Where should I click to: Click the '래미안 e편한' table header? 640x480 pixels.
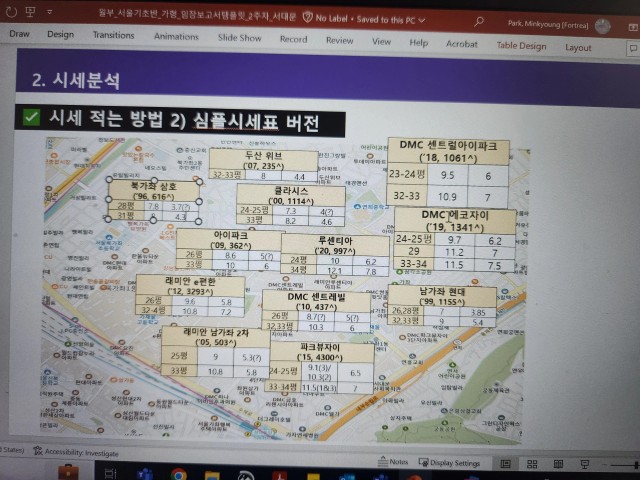point(190,286)
